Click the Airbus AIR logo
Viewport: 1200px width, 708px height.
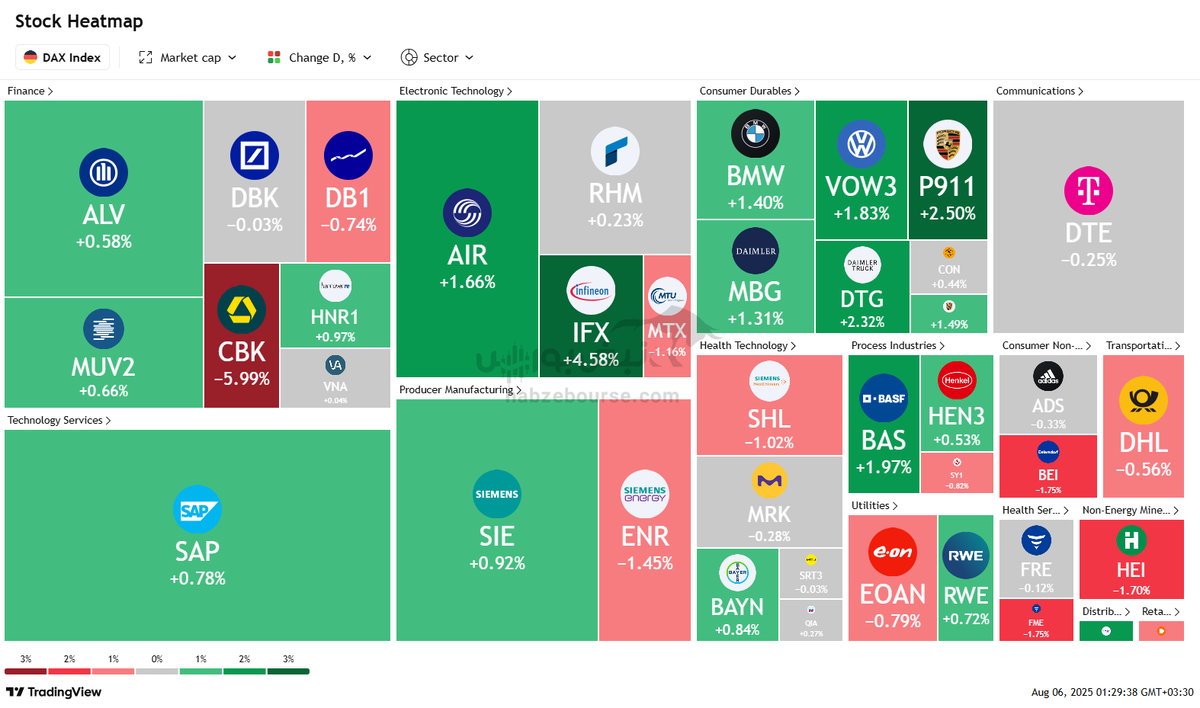click(x=467, y=213)
